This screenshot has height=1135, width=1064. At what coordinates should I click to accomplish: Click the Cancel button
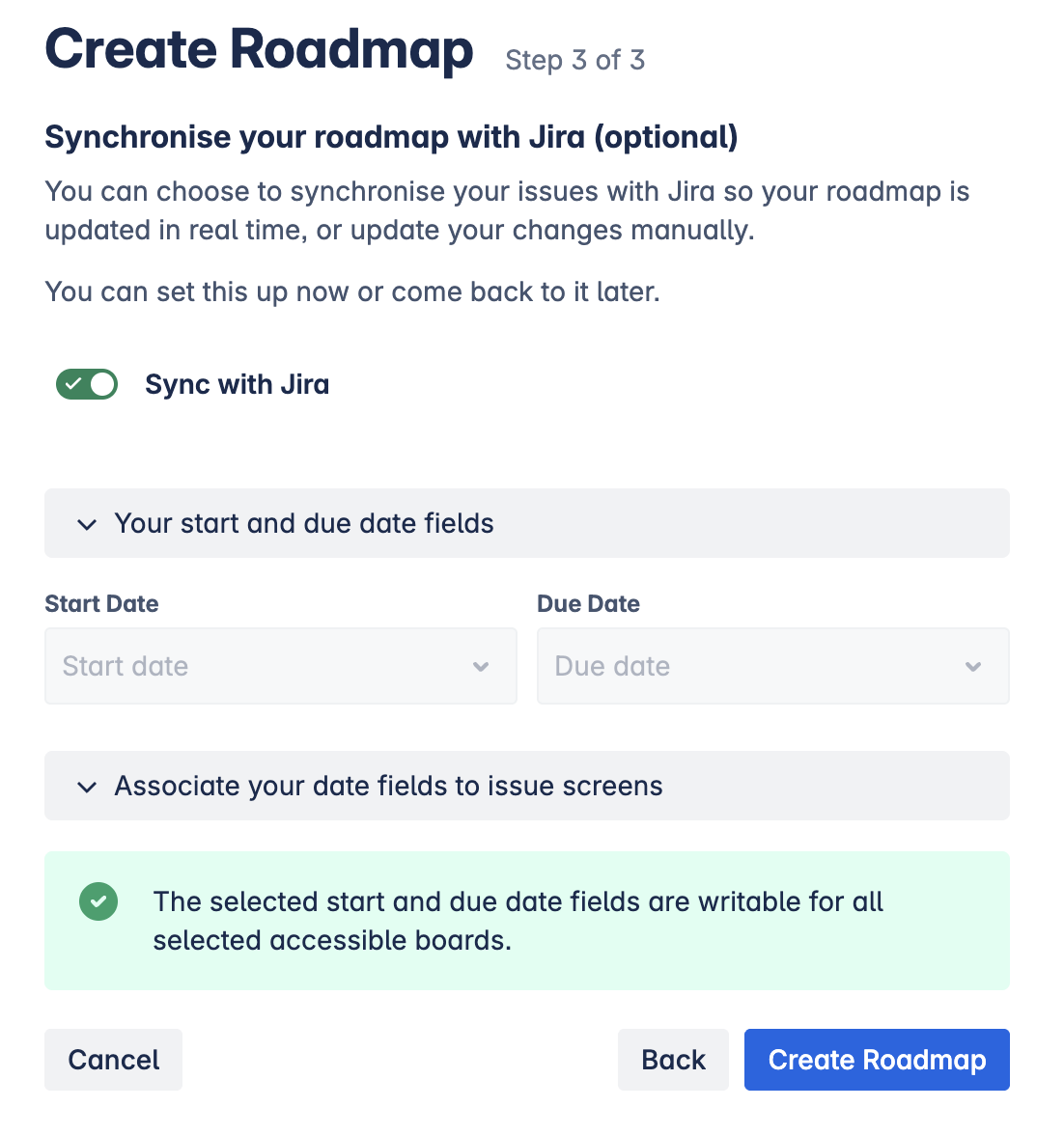[113, 1060]
